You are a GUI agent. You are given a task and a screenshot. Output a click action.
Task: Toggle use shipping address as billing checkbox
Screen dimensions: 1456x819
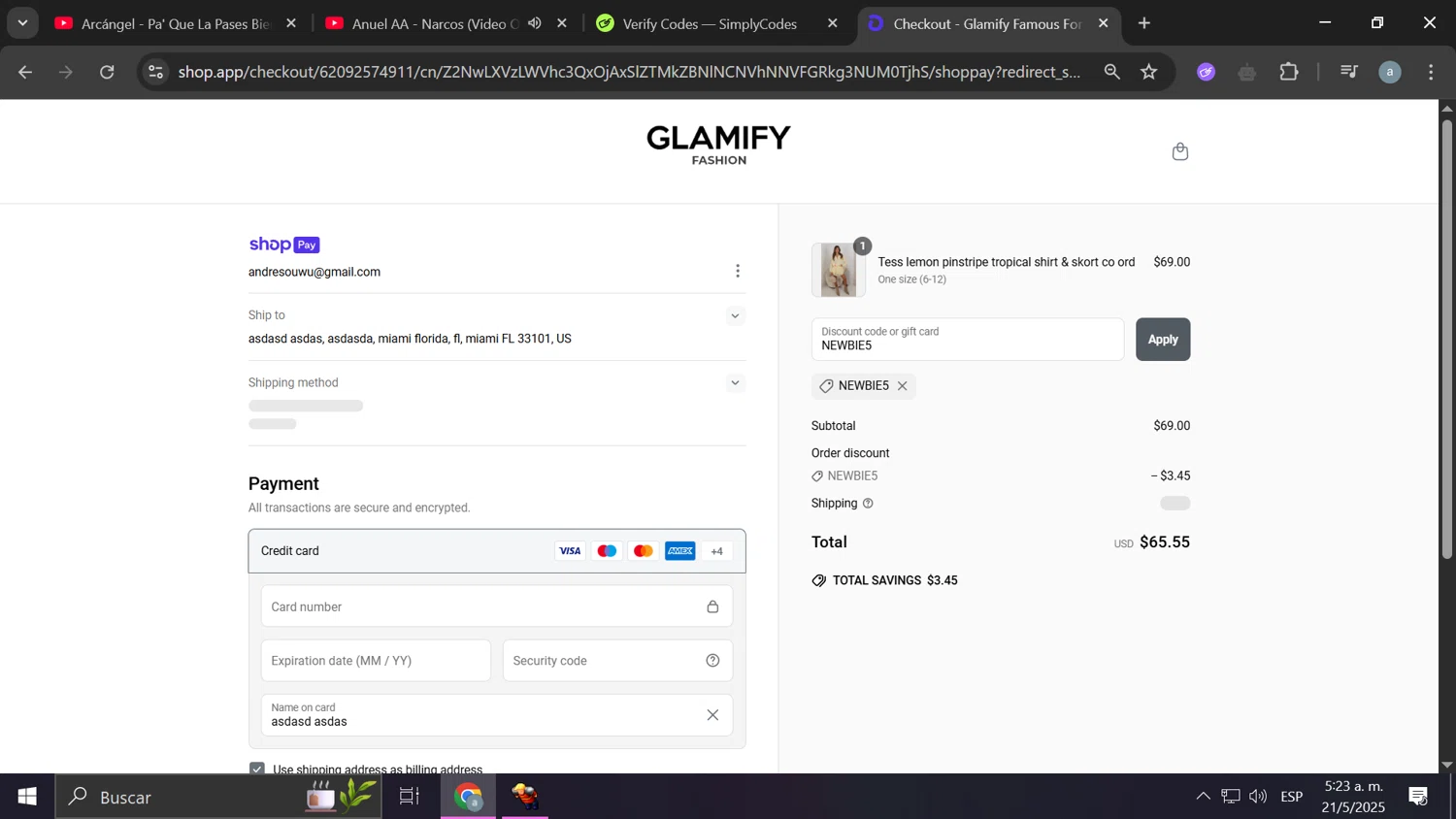point(257,769)
